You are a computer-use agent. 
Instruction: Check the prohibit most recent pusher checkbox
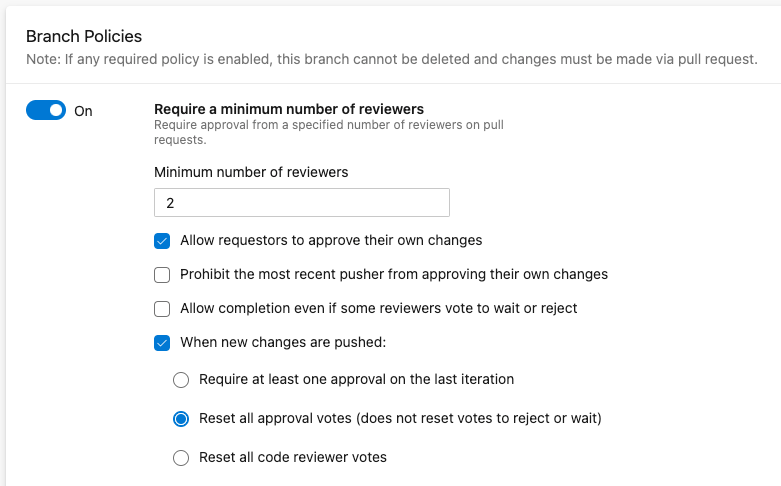pyautogui.click(x=162, y=275)
